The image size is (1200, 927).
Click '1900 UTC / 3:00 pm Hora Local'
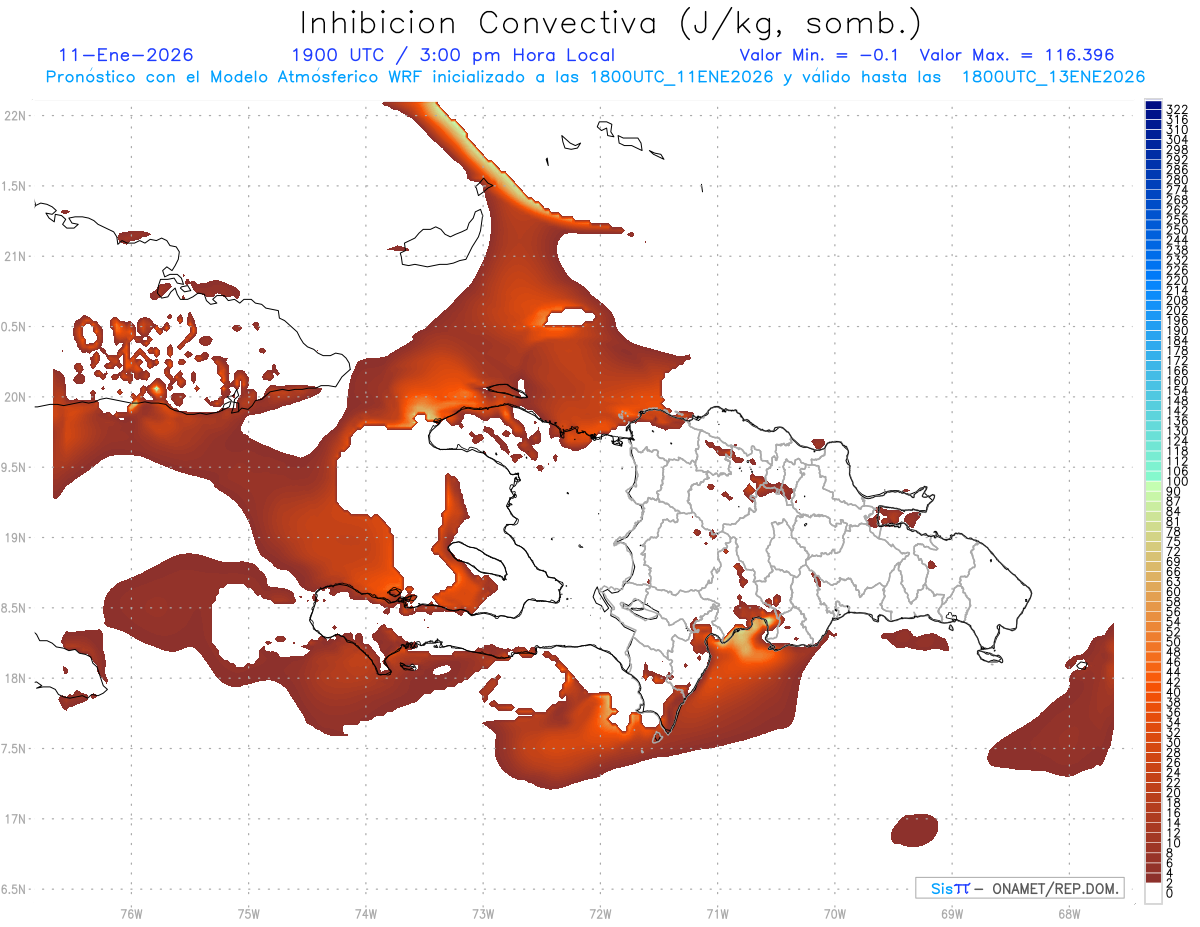click(453, 55)
